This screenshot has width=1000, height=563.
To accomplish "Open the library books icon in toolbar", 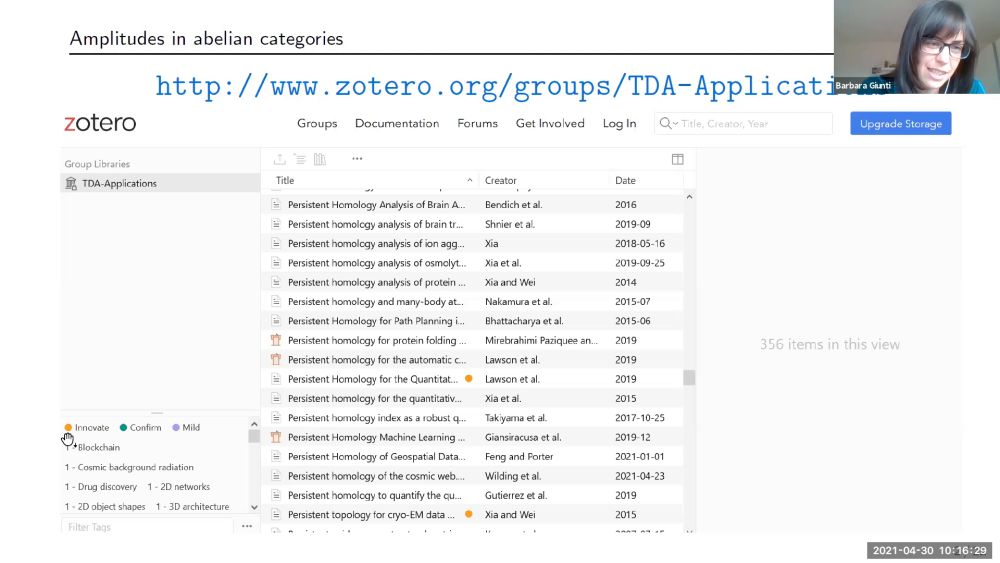I will pyautogui.click(x=320, y=159).
